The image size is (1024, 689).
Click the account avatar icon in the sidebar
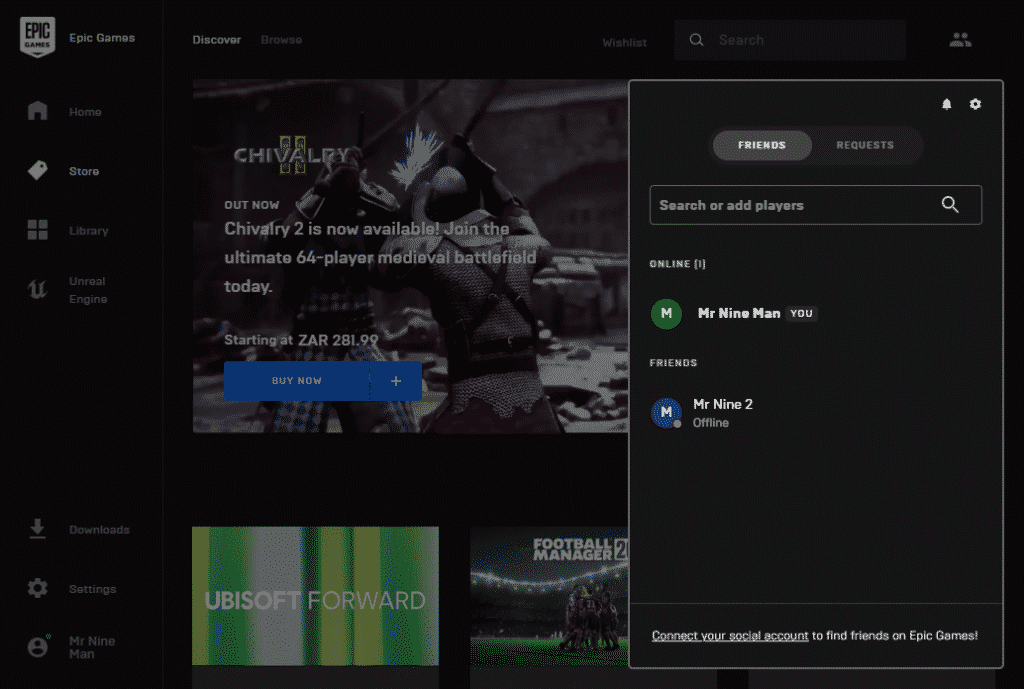click(x=38, y=647)
